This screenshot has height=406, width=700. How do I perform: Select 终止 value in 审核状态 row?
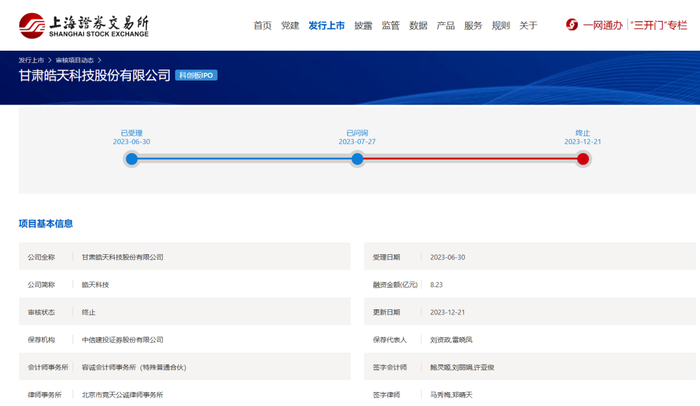click(88, 312)
